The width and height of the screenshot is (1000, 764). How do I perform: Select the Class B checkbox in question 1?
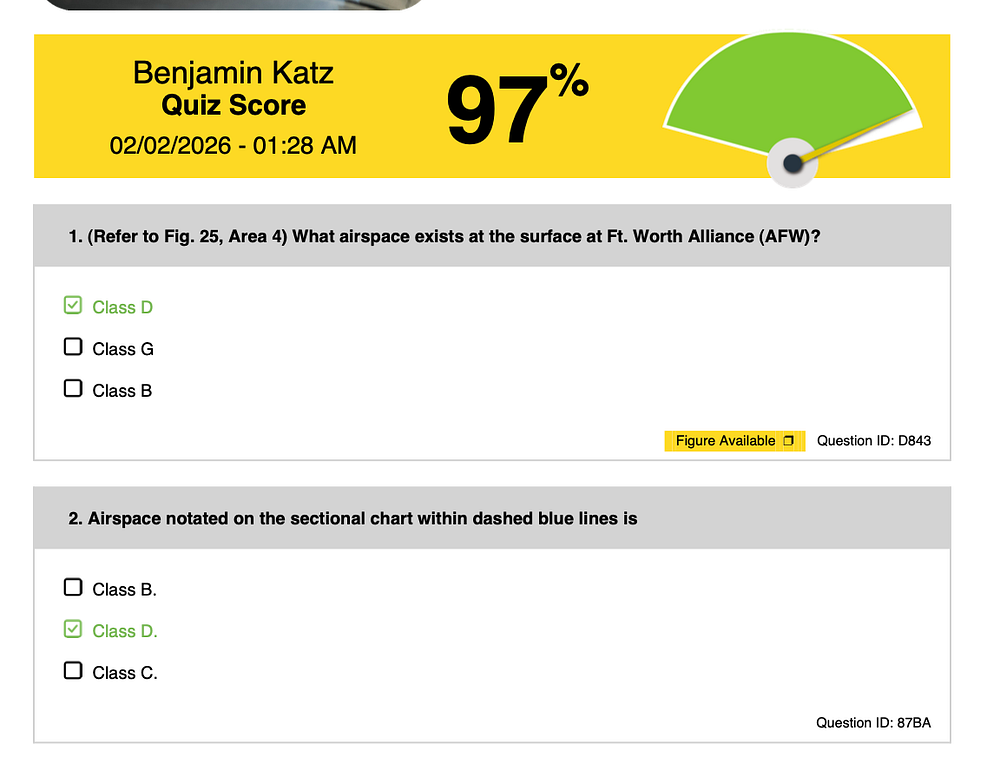click(73, 388)
